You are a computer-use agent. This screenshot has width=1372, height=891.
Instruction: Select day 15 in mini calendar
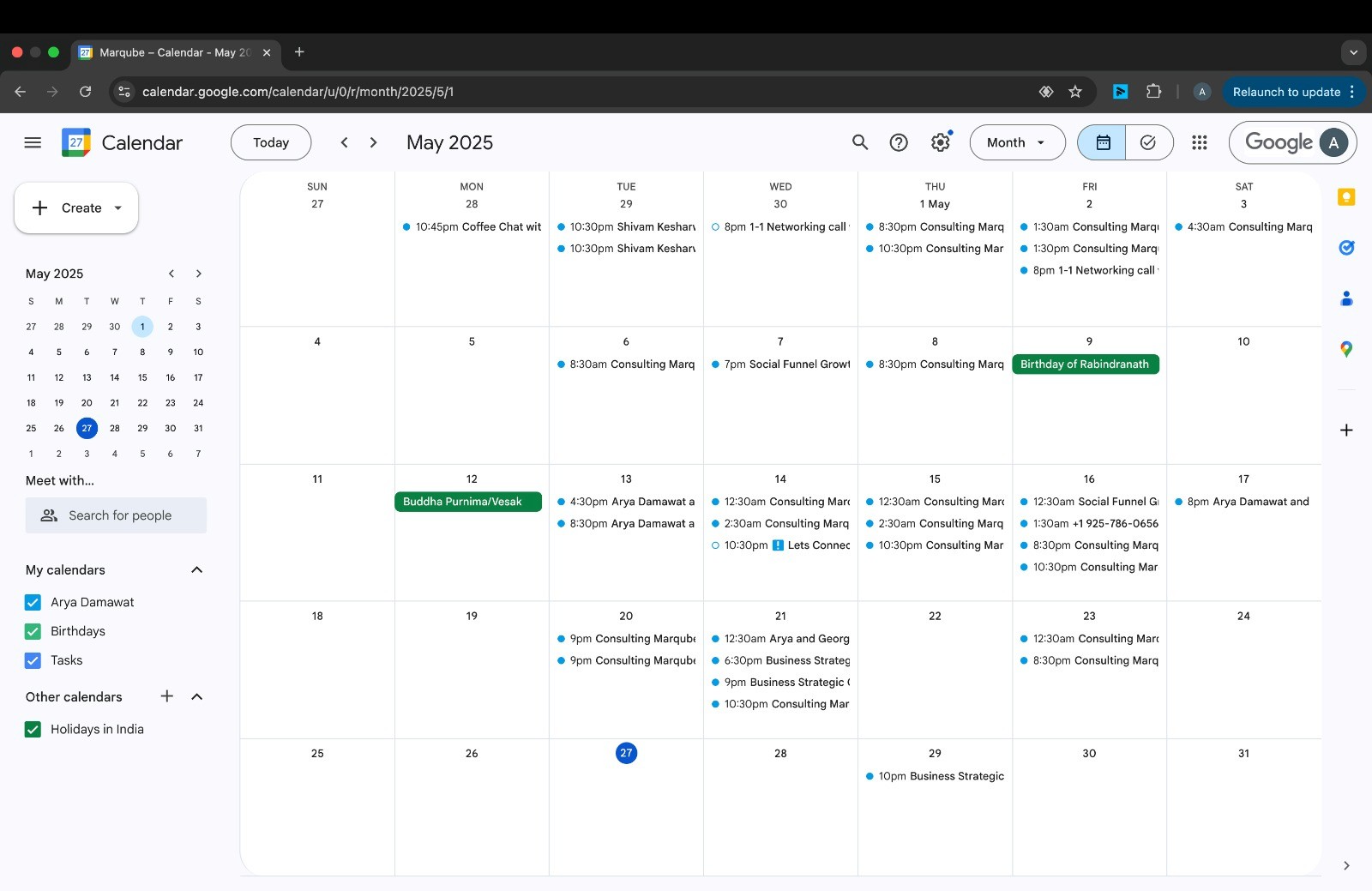click(x=142, y=377)
